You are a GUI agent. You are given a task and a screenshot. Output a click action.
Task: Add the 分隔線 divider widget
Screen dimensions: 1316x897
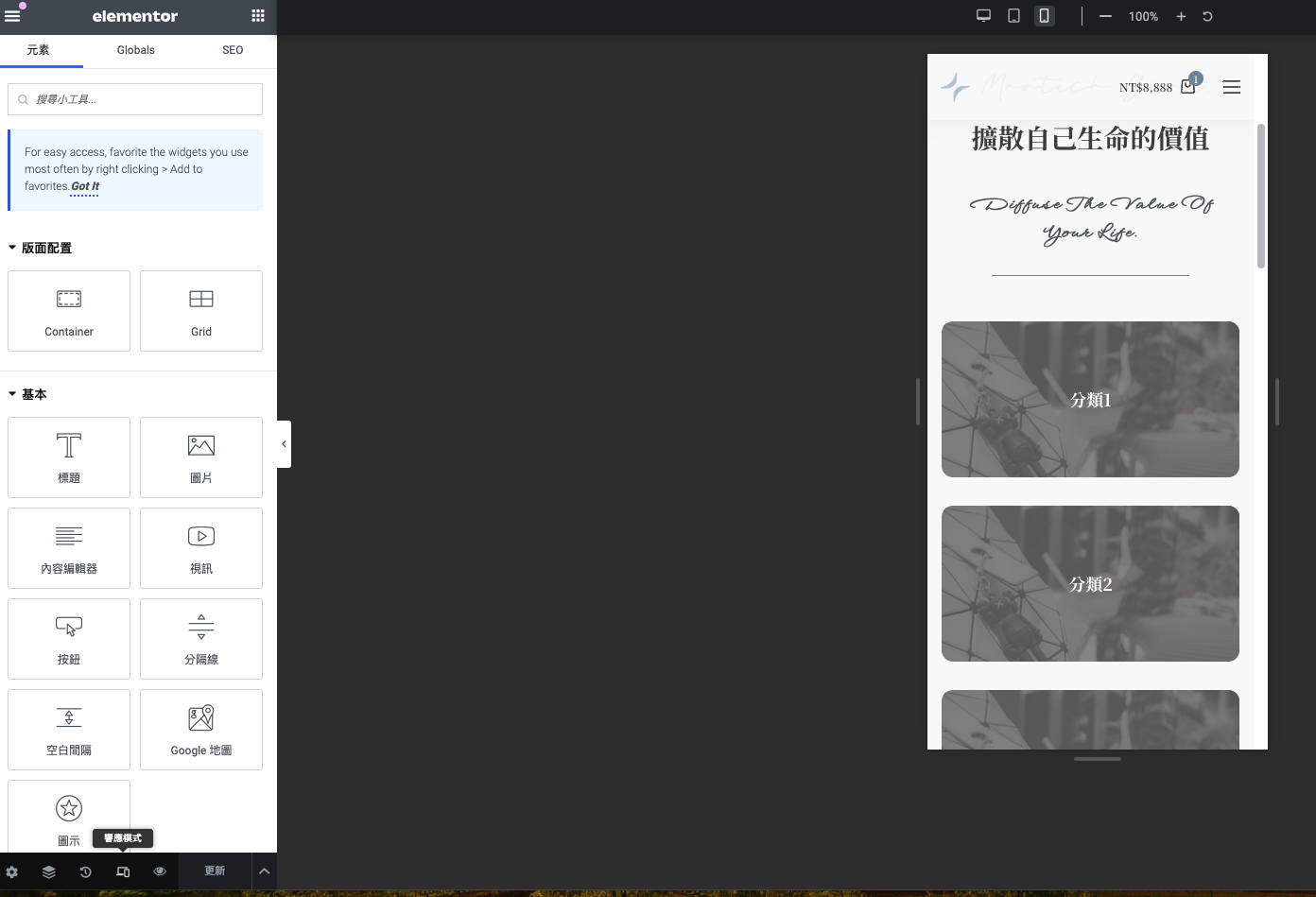click(201, 639)
